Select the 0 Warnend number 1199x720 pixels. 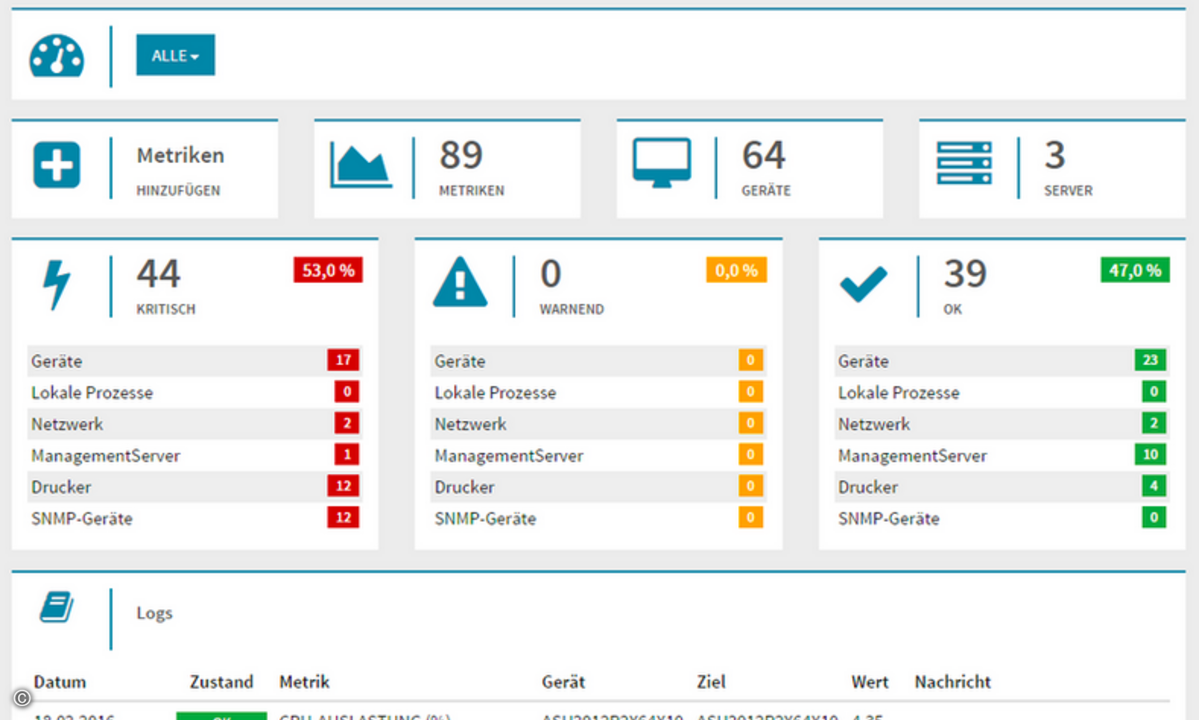[x=551, y=274]
